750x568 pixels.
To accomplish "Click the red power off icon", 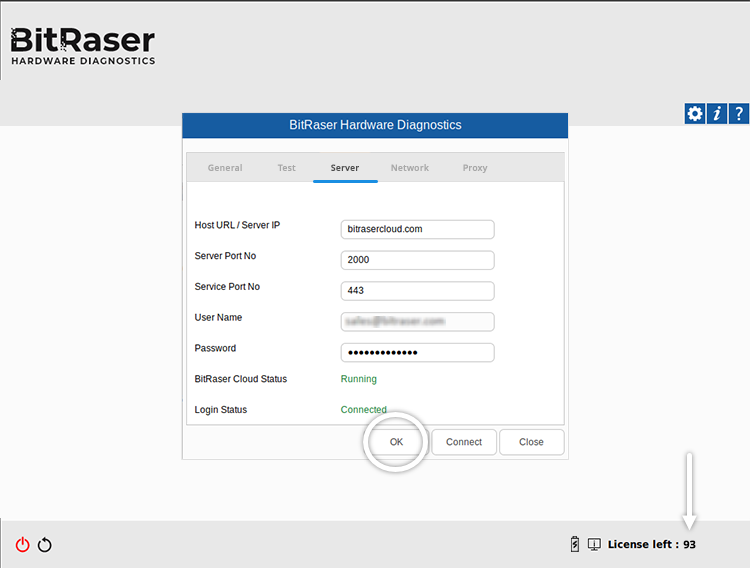I will coord(22,545).
